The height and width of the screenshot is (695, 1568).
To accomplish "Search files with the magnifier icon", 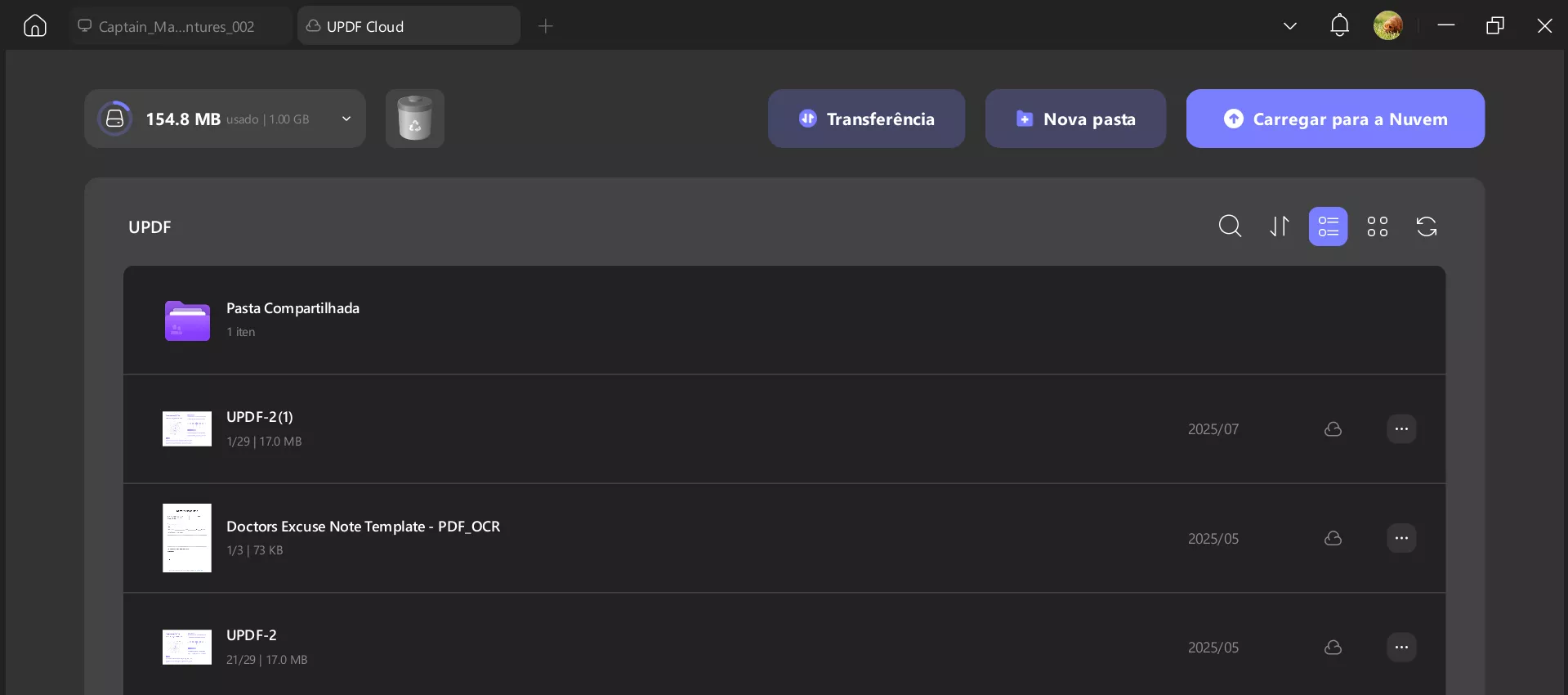I will [x=1230, y=226].
